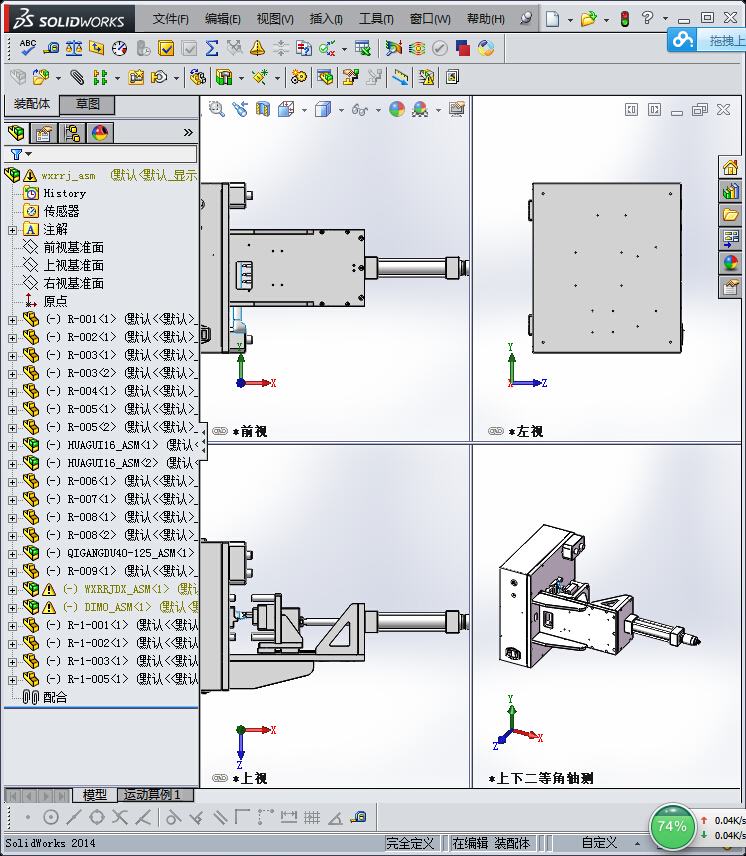746x856 pixels.
Task: Open the DisplayManager color wheel tab
Action: 100,133
